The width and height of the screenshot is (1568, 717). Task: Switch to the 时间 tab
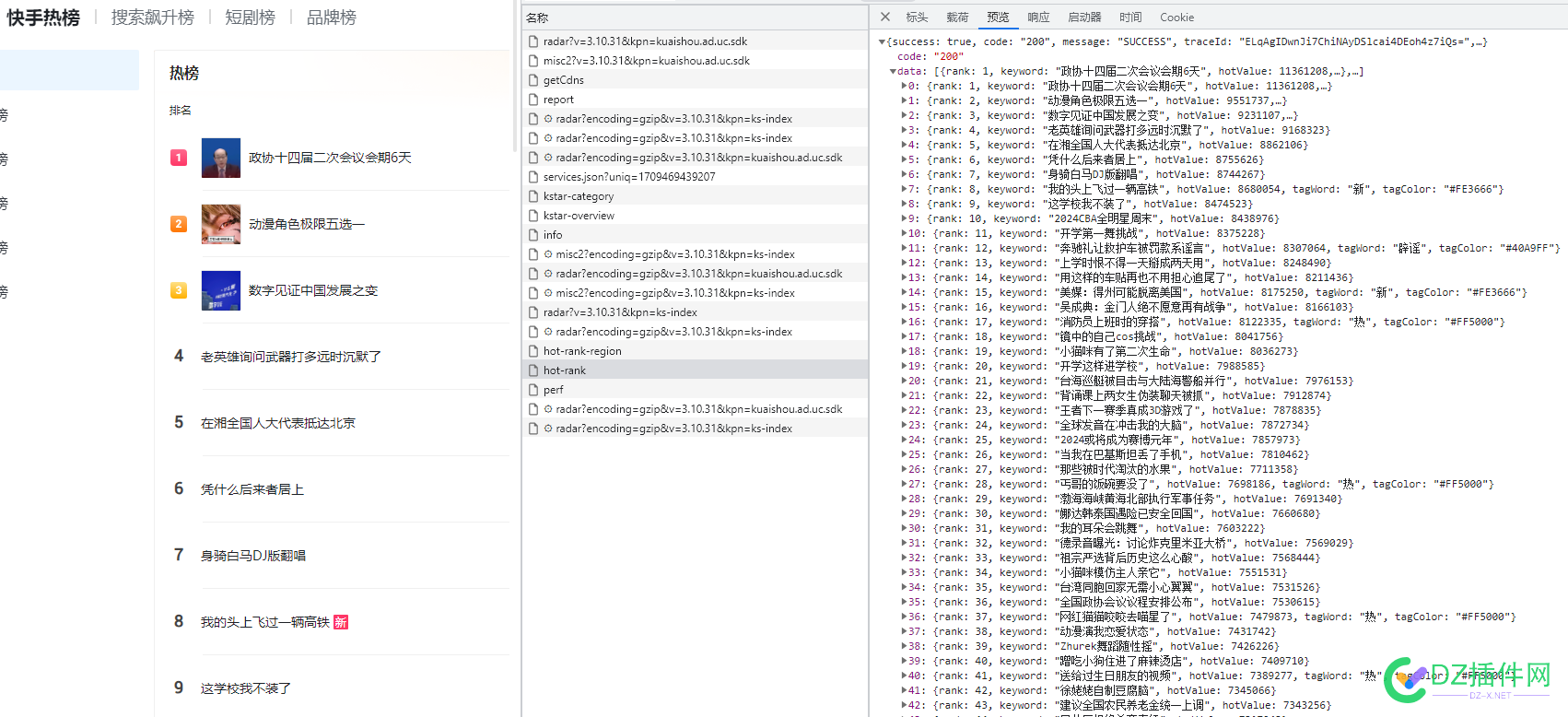coord(1130,18)
